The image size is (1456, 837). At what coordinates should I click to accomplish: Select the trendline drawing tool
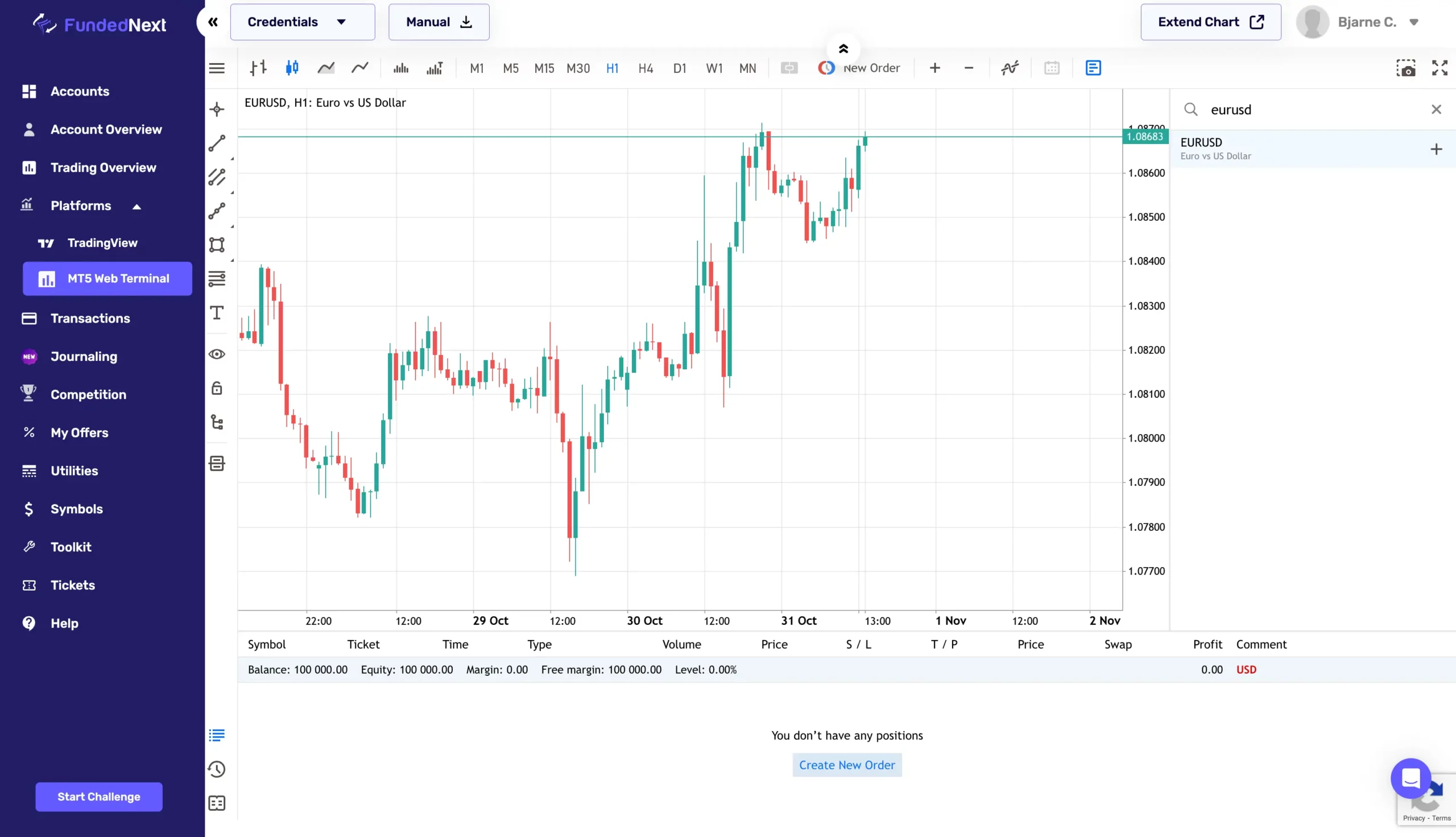pos(218,144)
